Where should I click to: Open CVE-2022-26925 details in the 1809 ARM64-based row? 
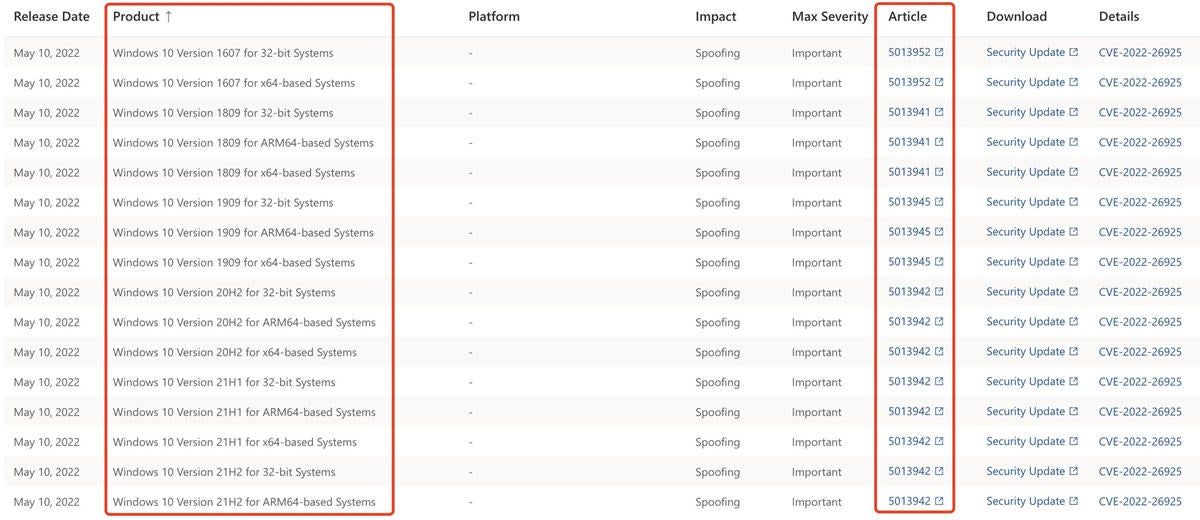click(1140, 143)
